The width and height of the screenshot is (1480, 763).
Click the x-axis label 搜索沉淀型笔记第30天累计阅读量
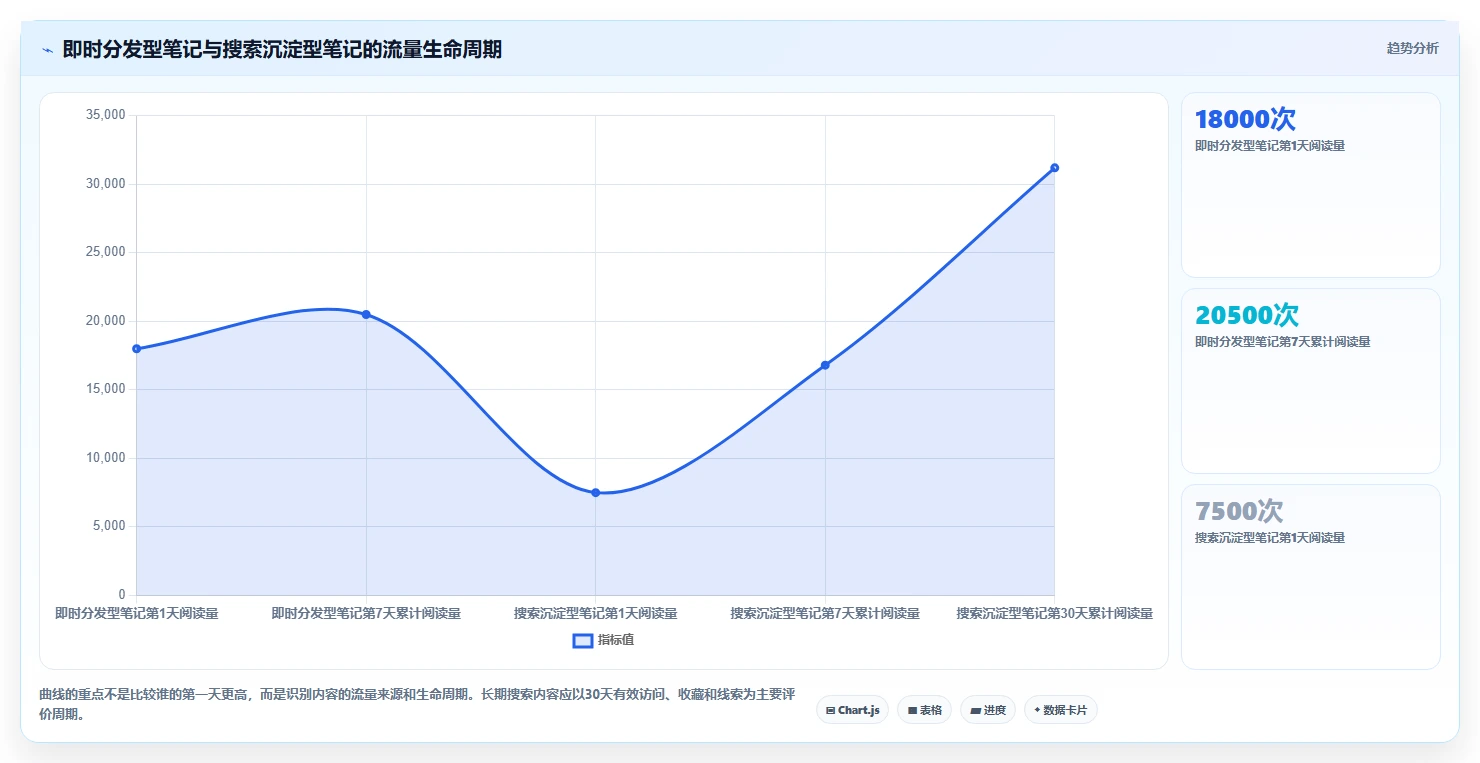1054,613
